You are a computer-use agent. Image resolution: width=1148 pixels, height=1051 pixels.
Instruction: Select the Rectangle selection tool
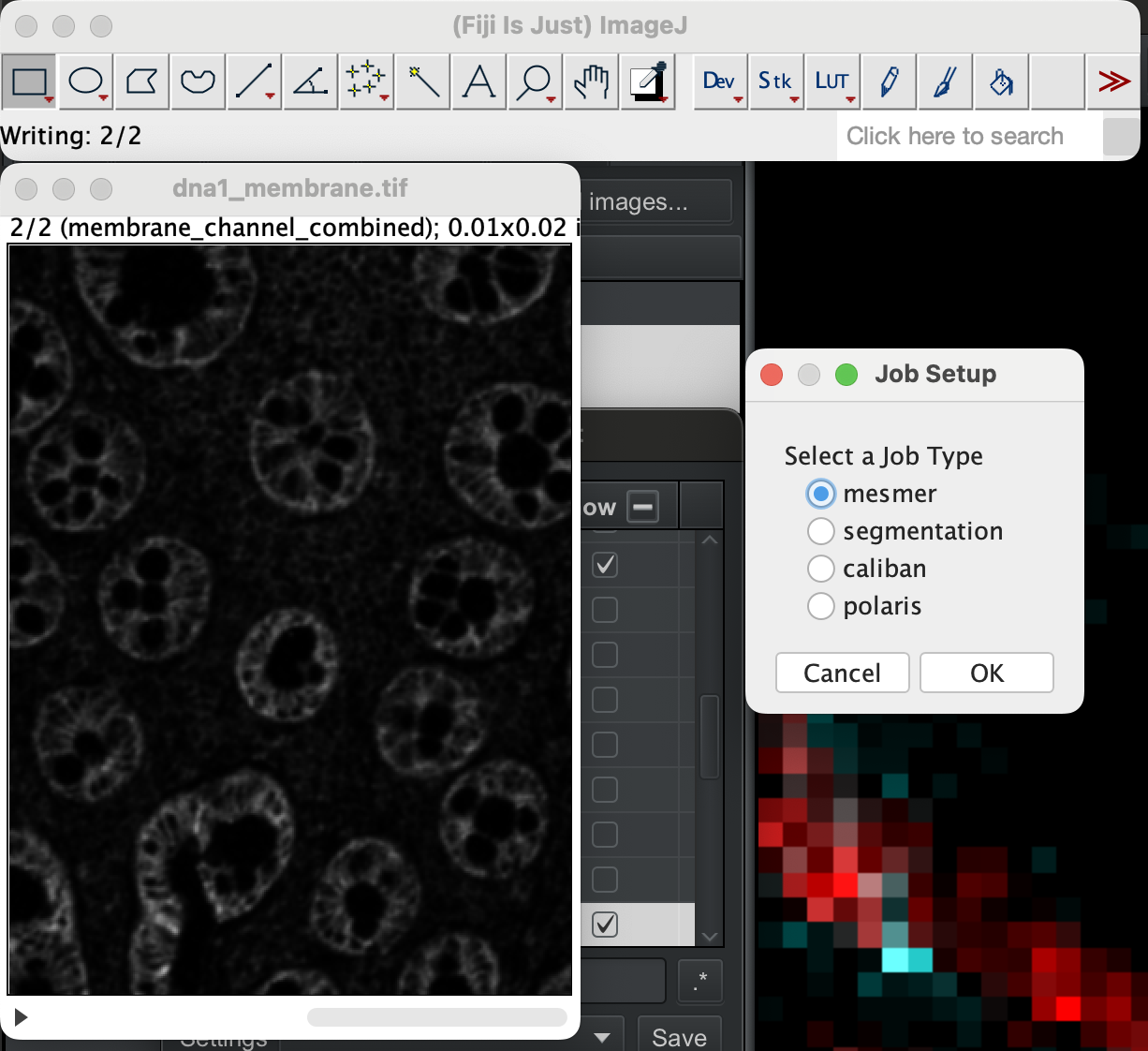[x=29, y=82]
